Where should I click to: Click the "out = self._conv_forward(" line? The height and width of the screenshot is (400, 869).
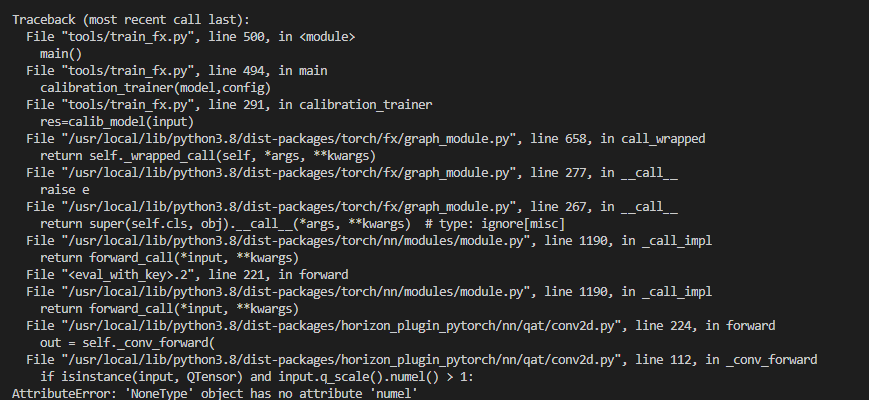(x=127, y=343)
